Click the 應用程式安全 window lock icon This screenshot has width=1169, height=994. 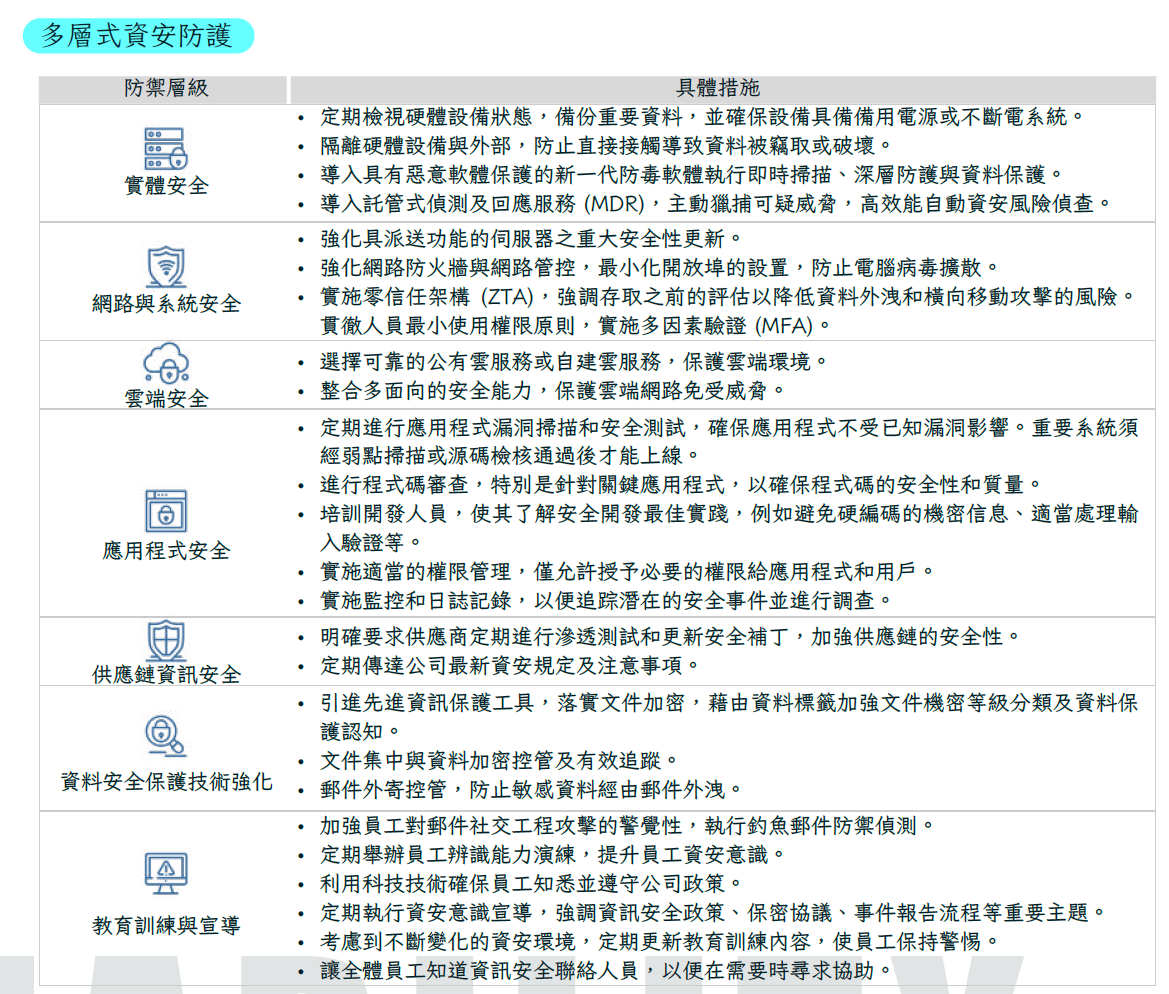pos(166,512)
